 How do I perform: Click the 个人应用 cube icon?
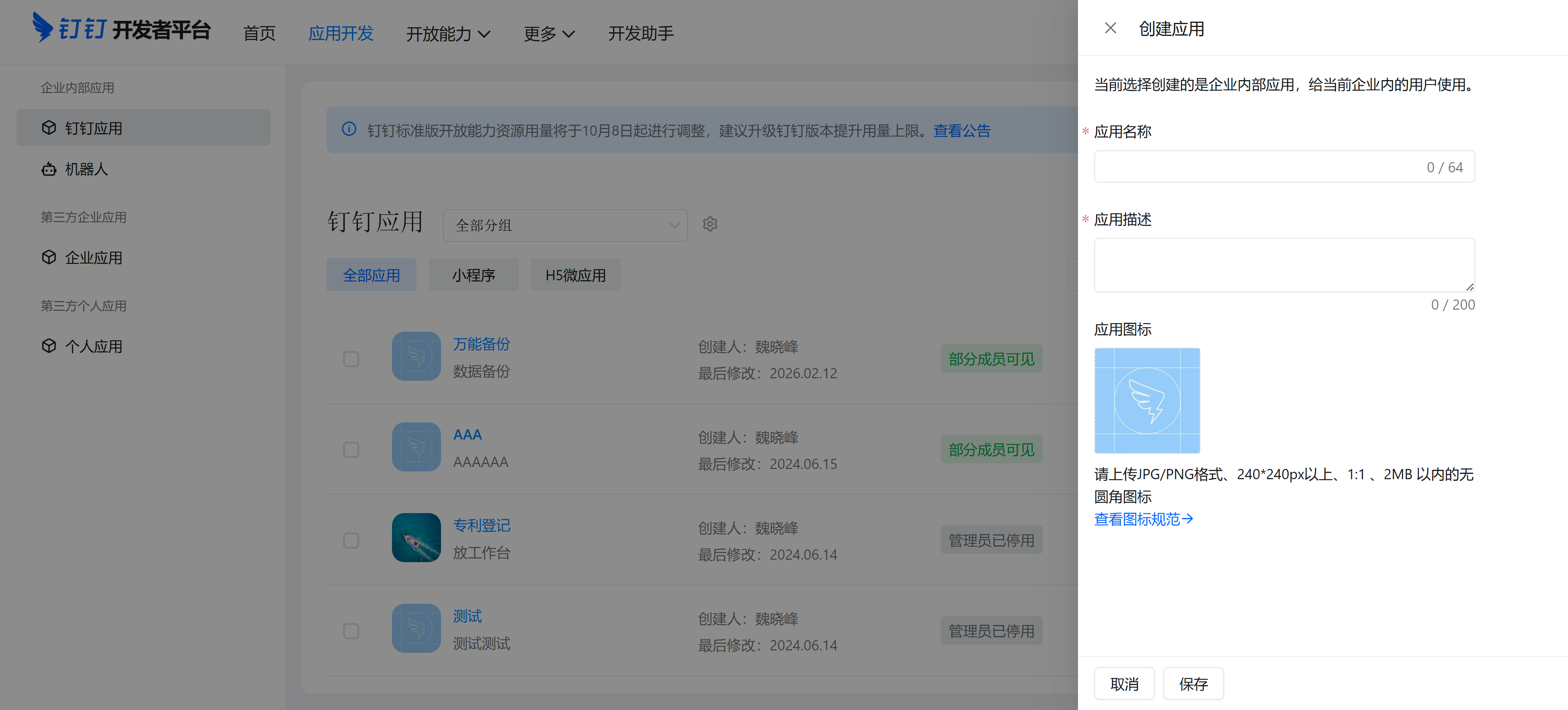pyautogui.click(x=49, y=346)
